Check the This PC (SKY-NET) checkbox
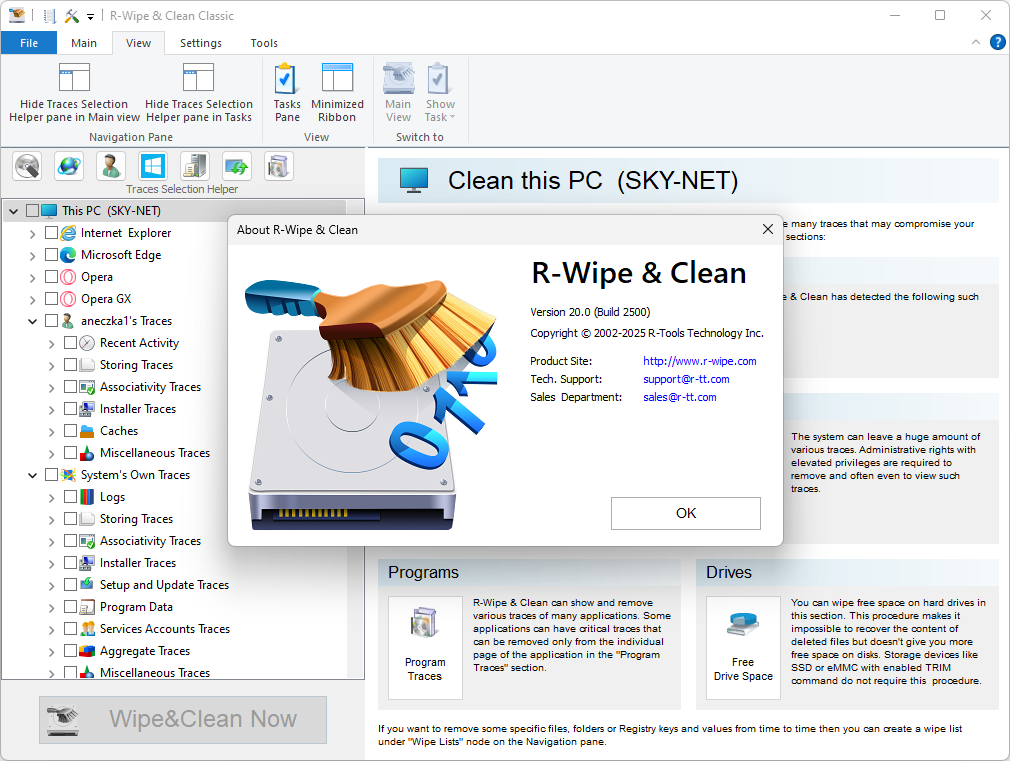The width and height of the screenshot is (1010, 761). click(x=33, y=211)
